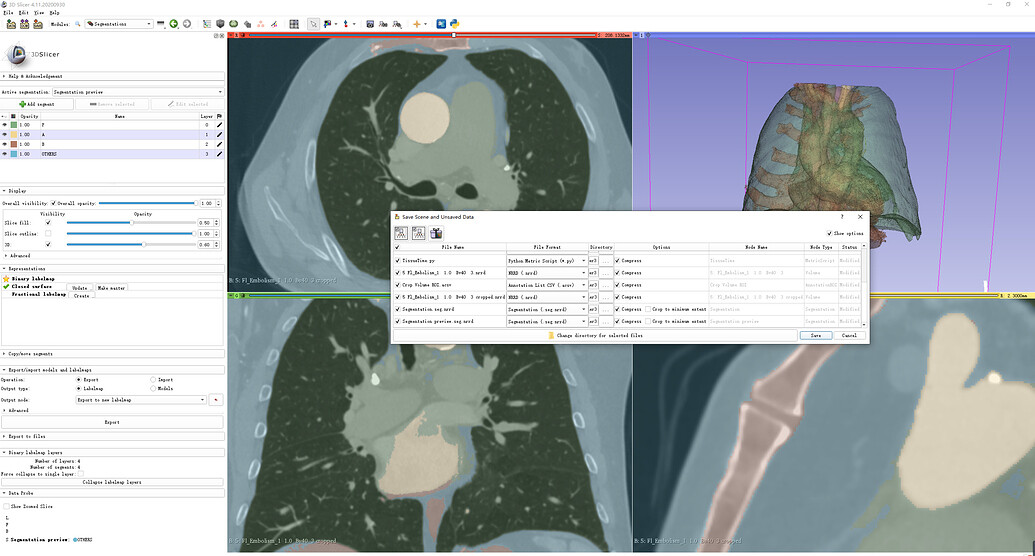Click the pencil icon in segment OTHERS row

(x=219, y=154)
